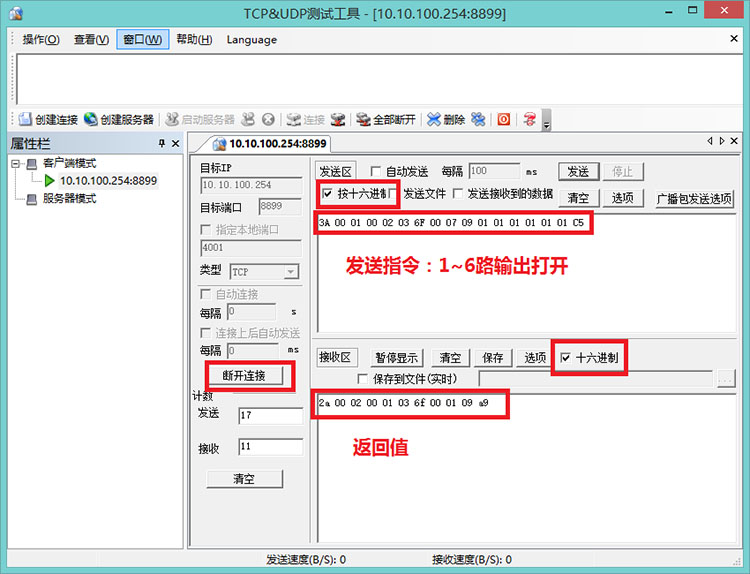The height and width of the screenshot is (574, 750).
Task: Click the 删除 (delete) blue X icon
Action: tap(434, 119)
